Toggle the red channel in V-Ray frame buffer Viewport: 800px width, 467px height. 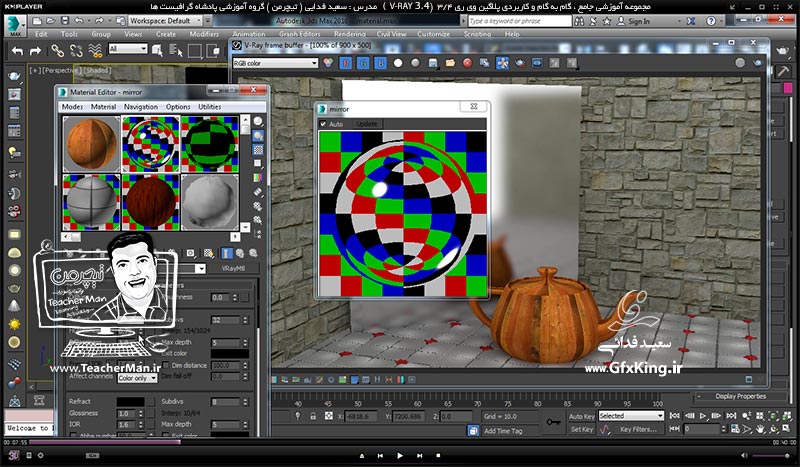point(346,63)
